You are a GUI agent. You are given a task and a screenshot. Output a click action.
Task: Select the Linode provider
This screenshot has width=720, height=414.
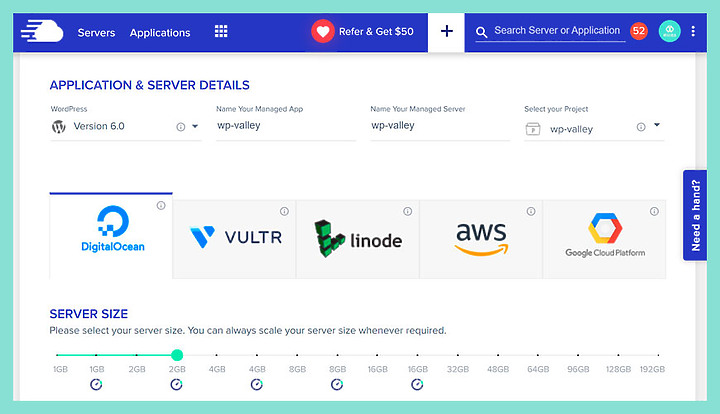pyautogui.click(x=358, y=239)
